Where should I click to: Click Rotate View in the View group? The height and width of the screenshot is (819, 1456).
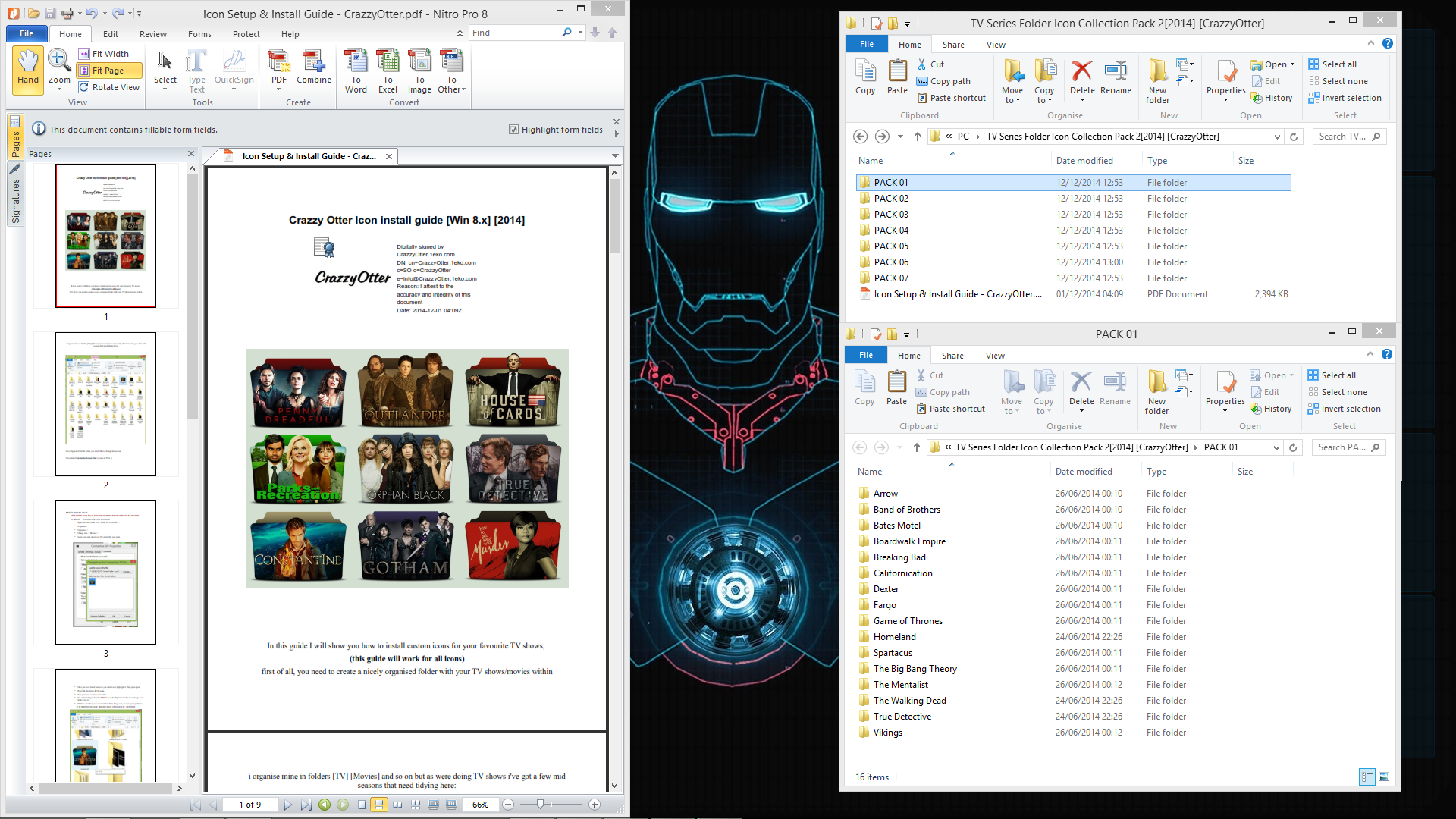(x=110, y=87)
